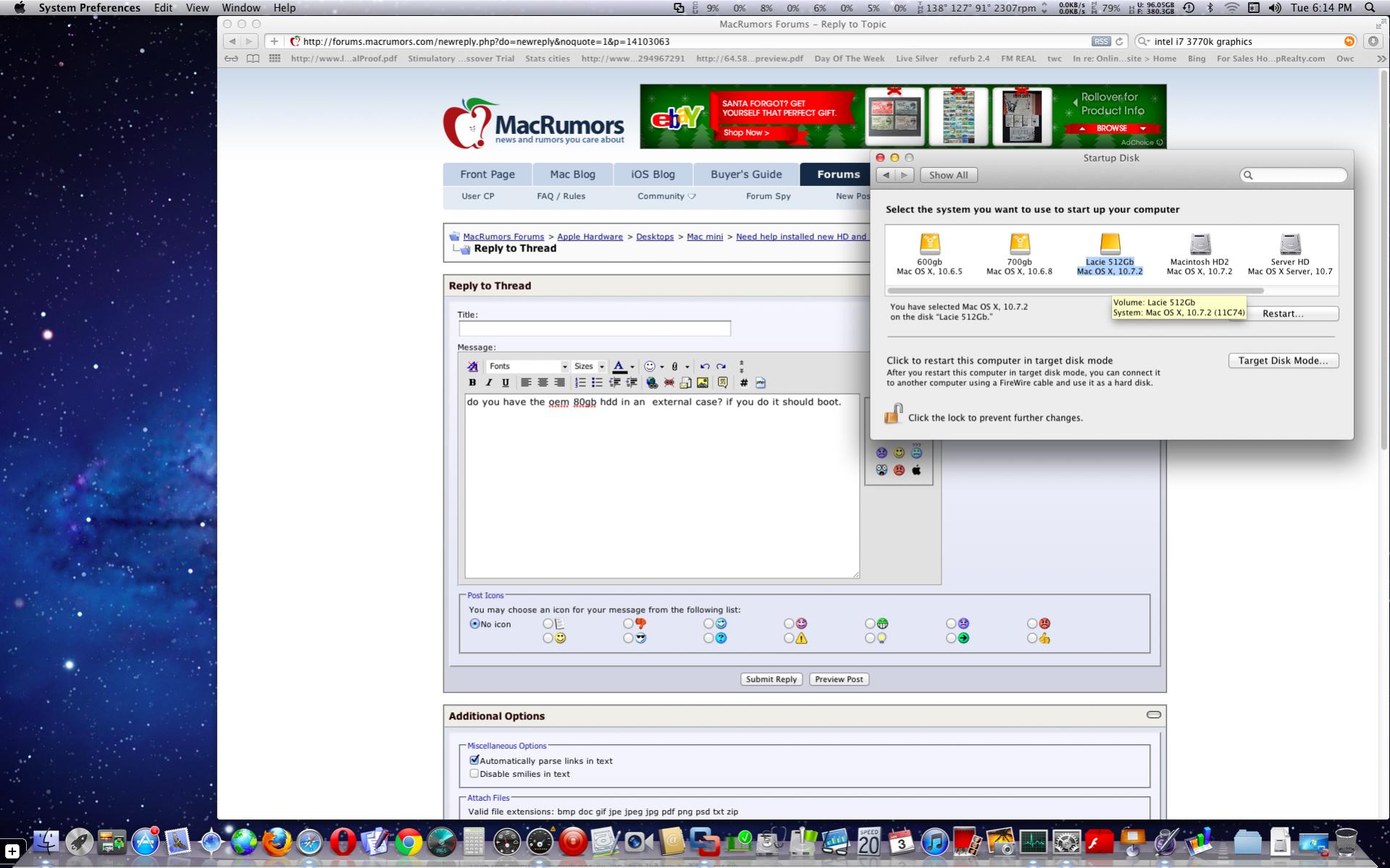1390x868 pixels.
Task: Remove link using the unlink icon
Action: (669, 382)
